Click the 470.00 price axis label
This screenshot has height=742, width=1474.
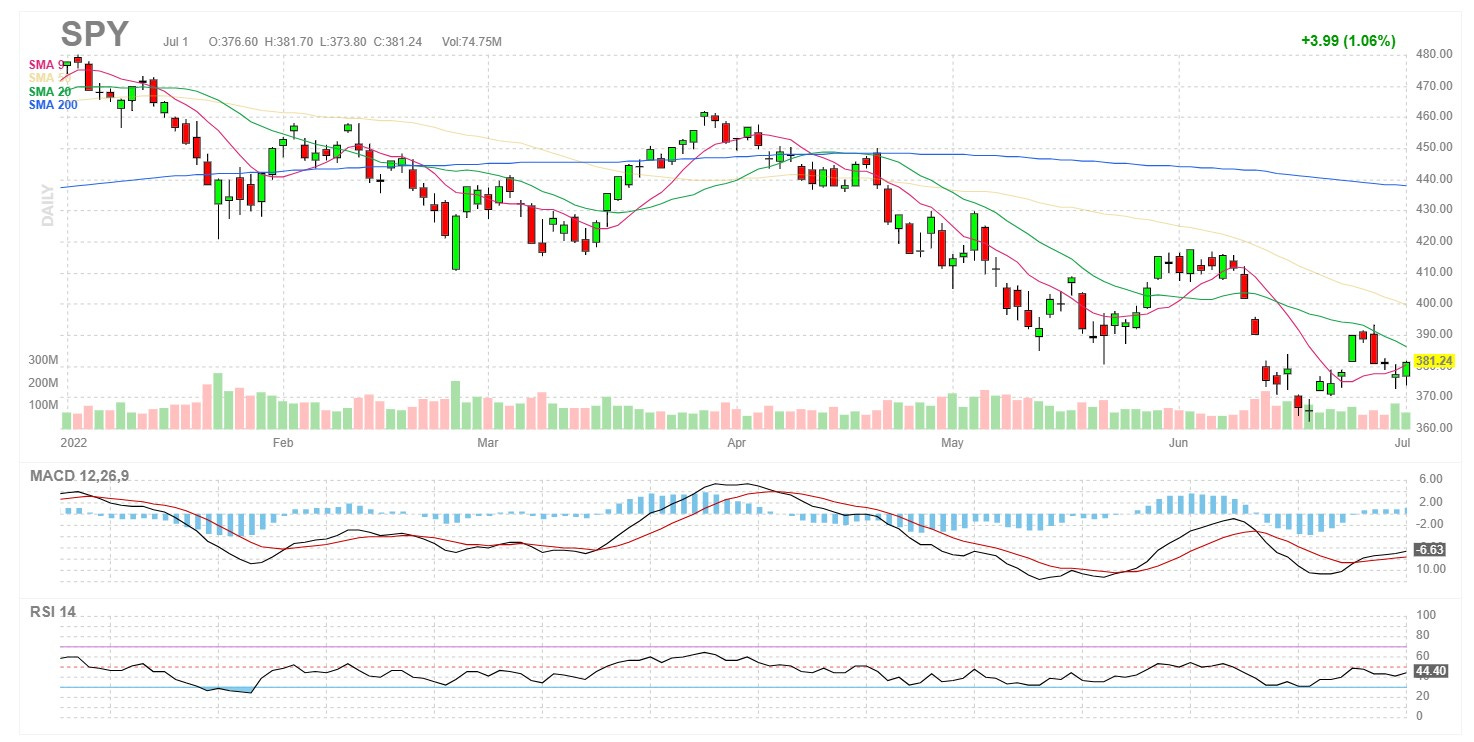1435,86
